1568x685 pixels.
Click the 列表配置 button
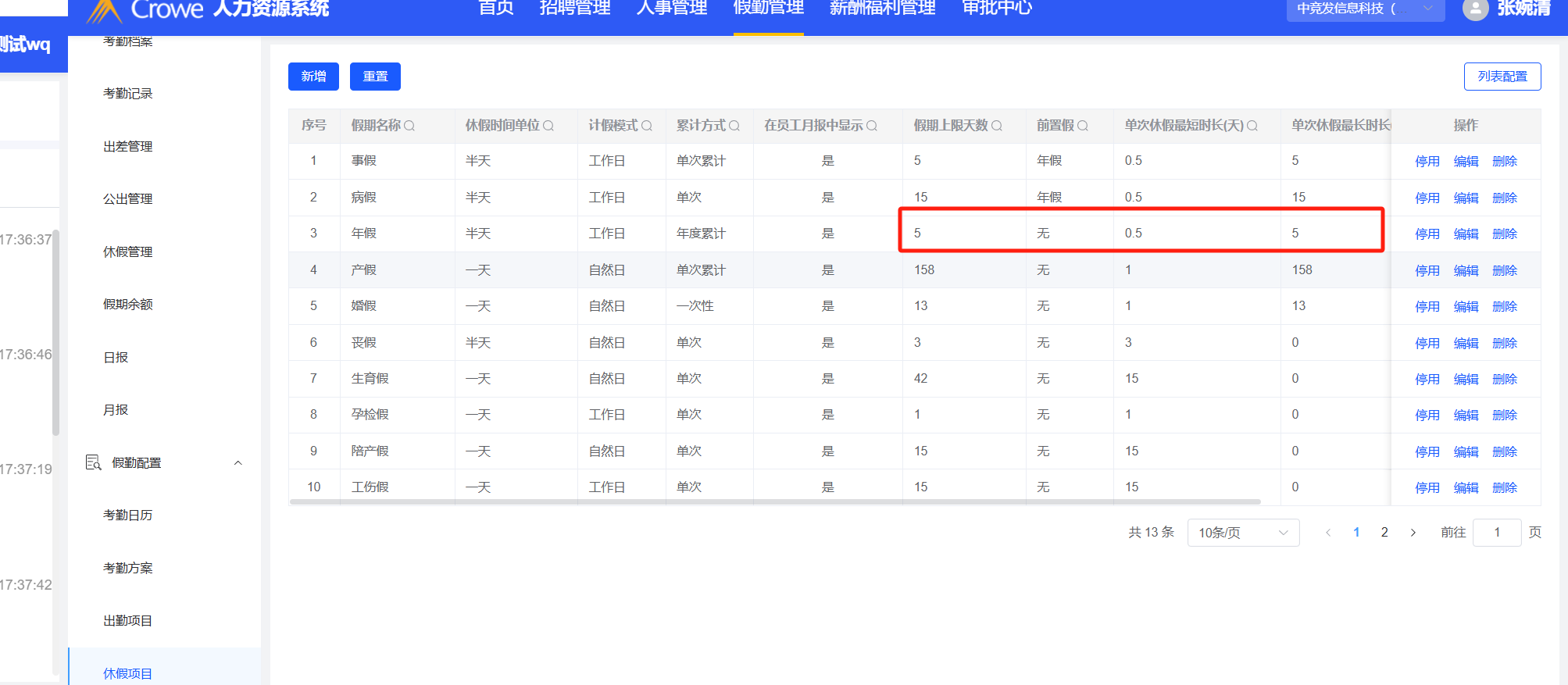click(1502, 77)
